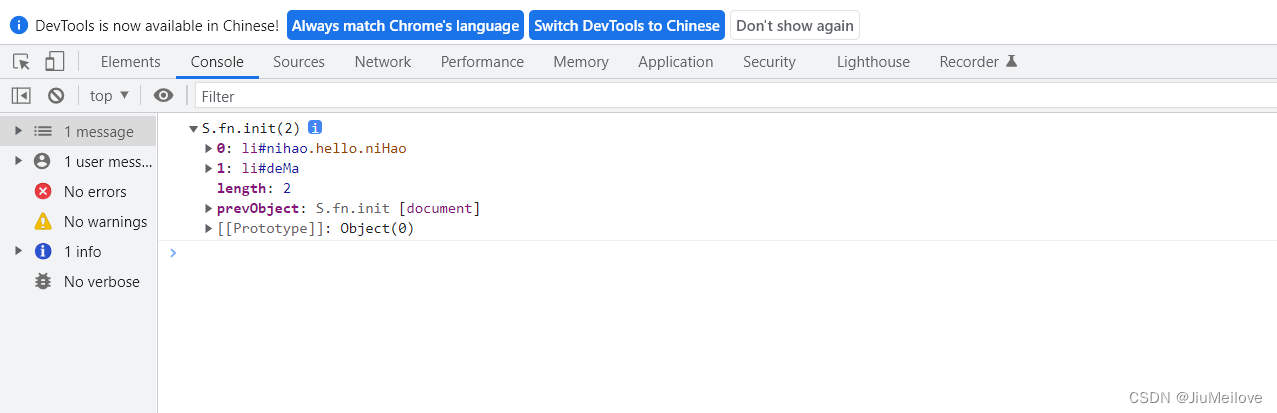Image resolution: width=1277 pixels, height=413 pixels.
Task: Toggle the device toolbar icon
Action: point(54,62)
